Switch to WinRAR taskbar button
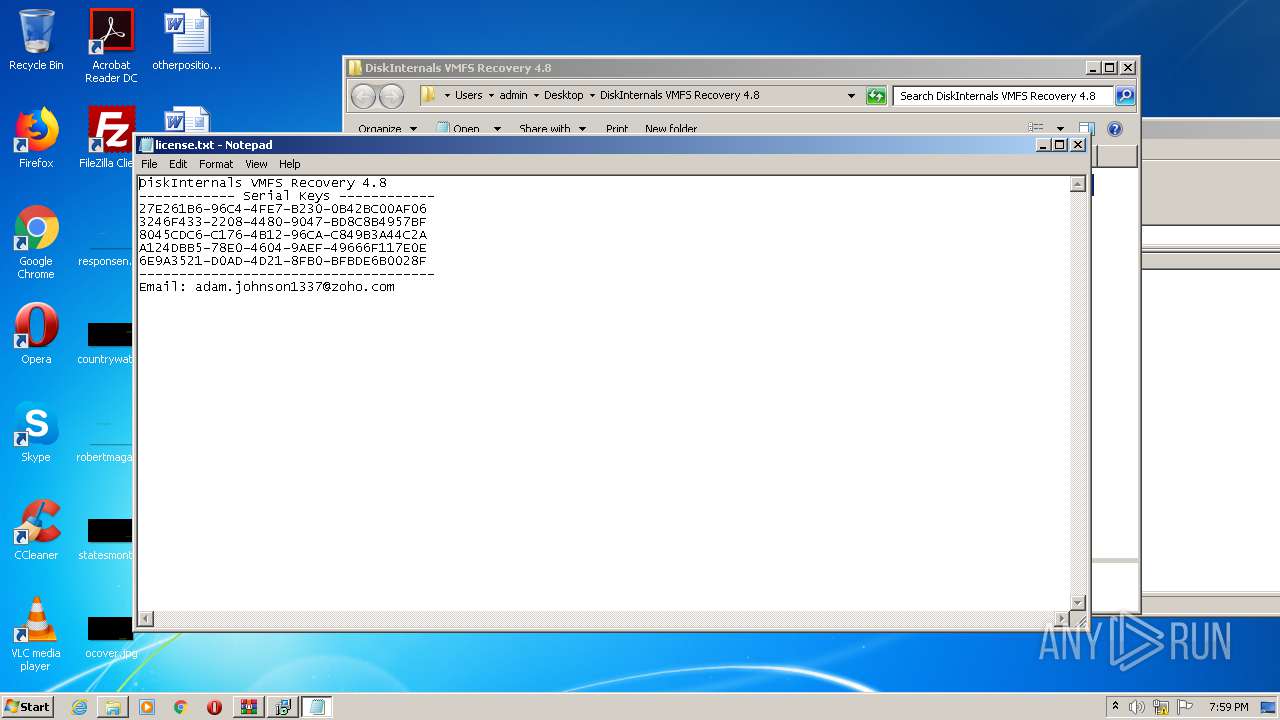 [249, 707]
